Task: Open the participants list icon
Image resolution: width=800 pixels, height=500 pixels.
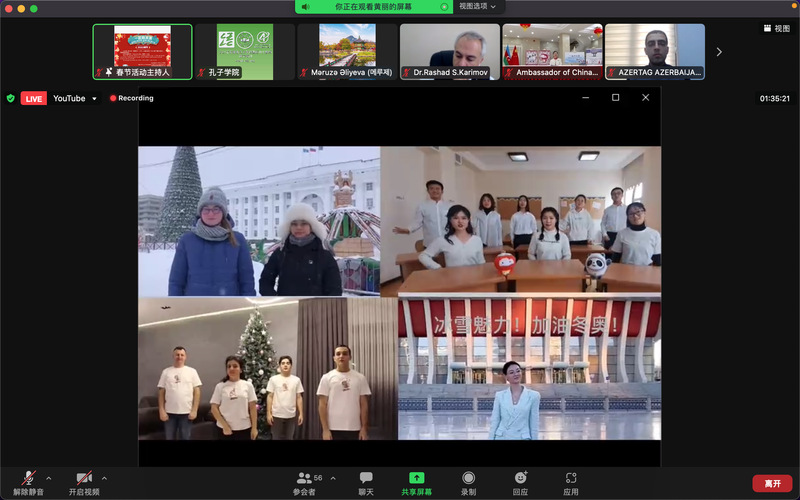Action: pyautogui.click(x=304, y=478)
